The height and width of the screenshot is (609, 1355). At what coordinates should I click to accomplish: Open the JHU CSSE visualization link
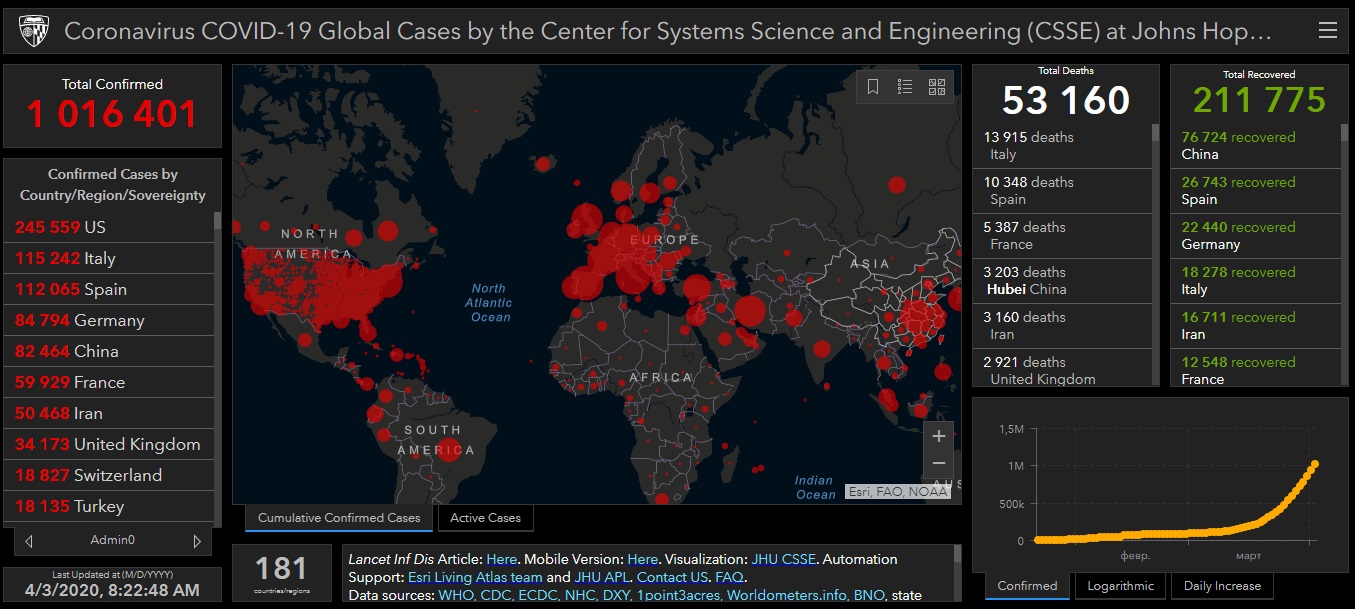(x=784, y=559)
